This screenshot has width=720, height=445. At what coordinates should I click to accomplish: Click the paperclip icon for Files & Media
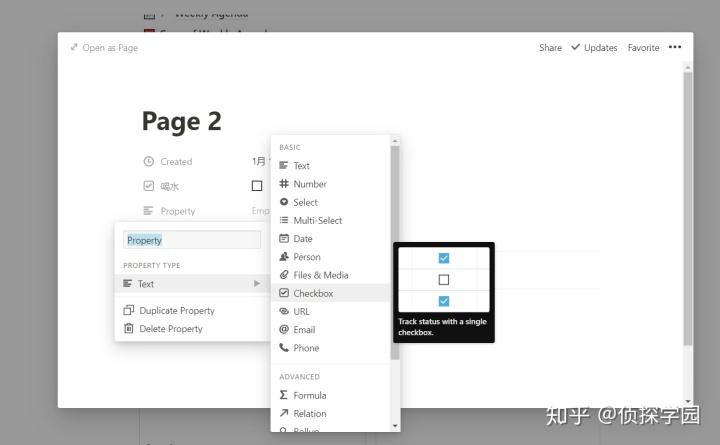[284, 275]
